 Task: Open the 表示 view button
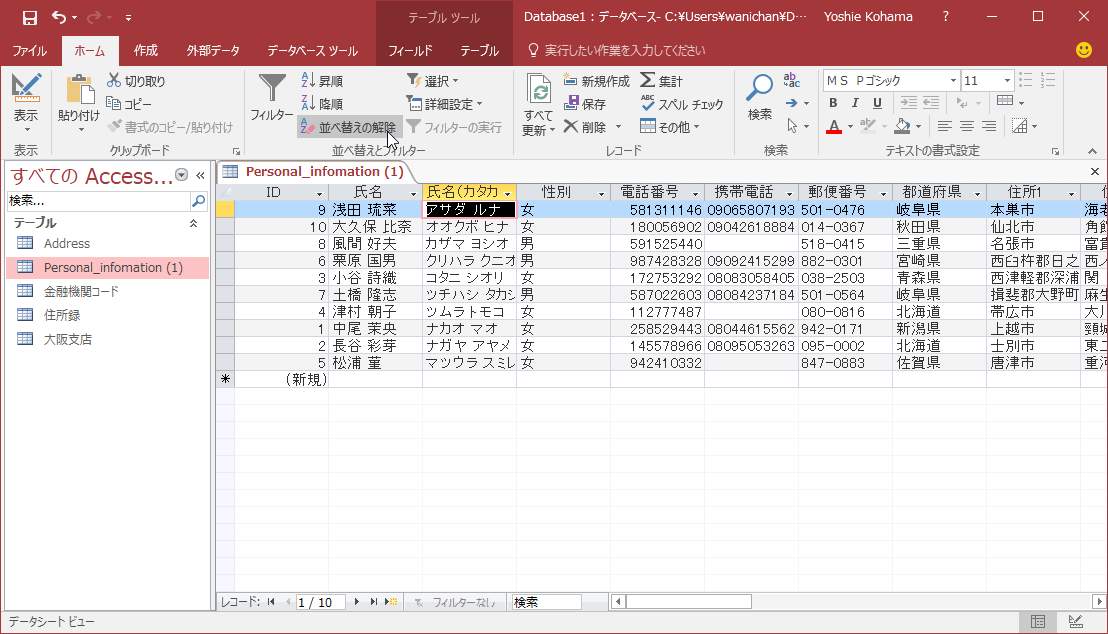click(x=26, y=103)
